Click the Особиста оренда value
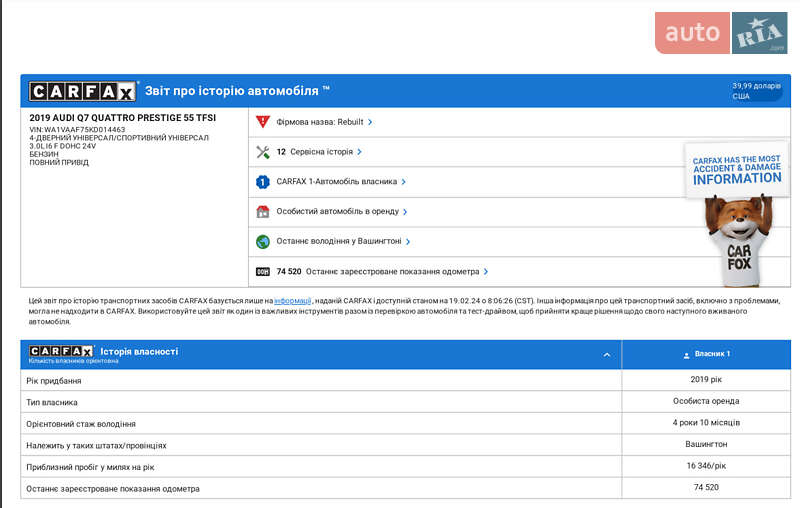The height and width of the screenshot is (508, 800). pos(706,401)
